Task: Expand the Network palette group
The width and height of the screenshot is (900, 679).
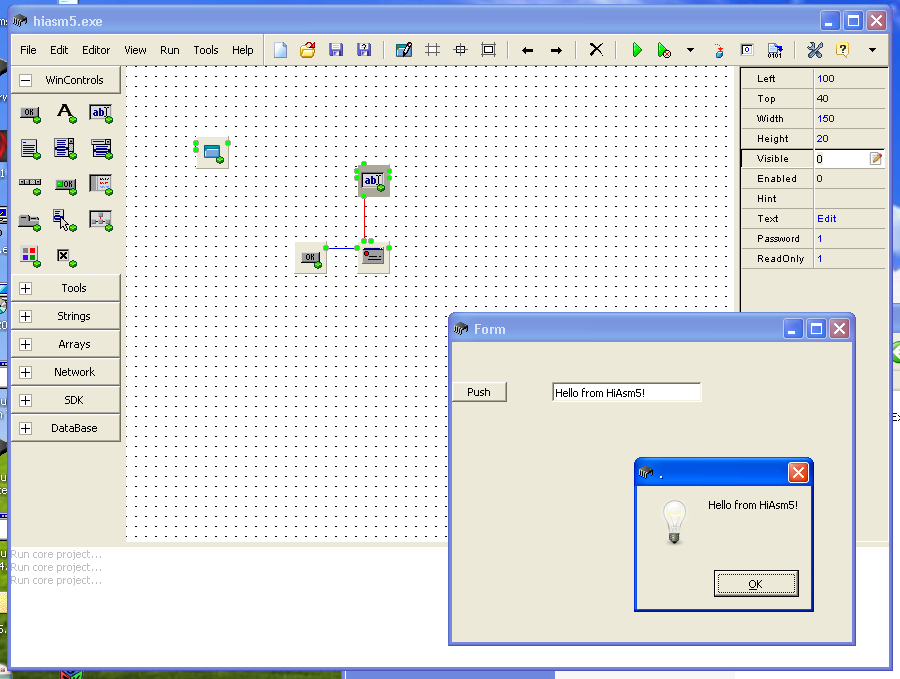Action: click(x=25, y=373)
